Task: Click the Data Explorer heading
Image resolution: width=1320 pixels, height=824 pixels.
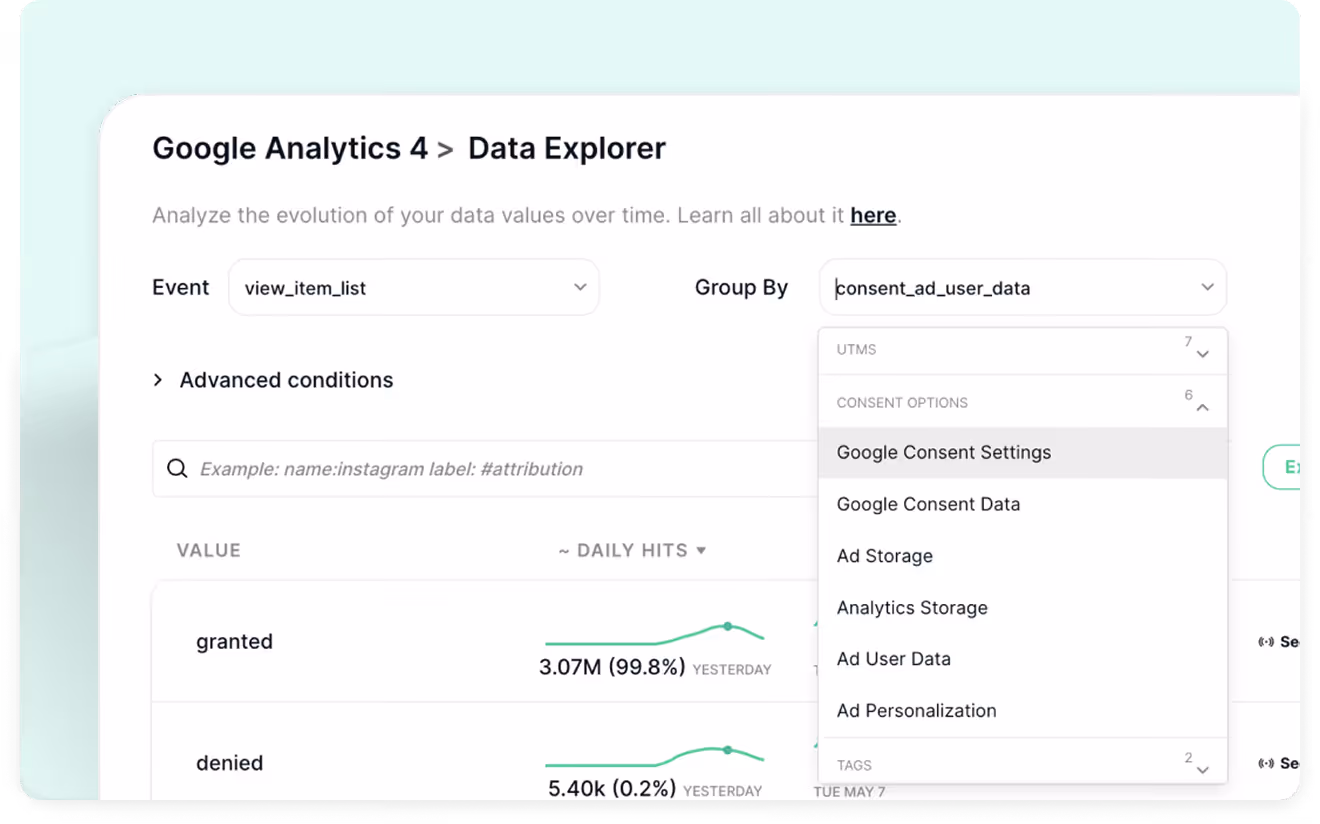Action: pyautogui.click(x=567, y=149)
